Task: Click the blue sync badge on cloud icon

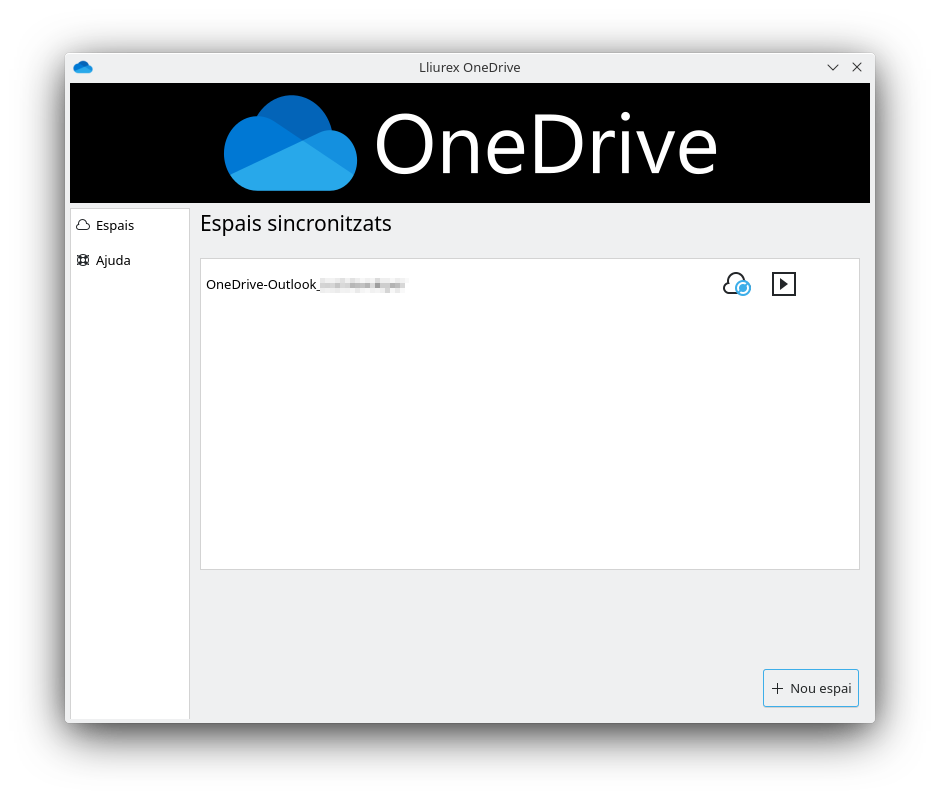Action: click(742, 288)
